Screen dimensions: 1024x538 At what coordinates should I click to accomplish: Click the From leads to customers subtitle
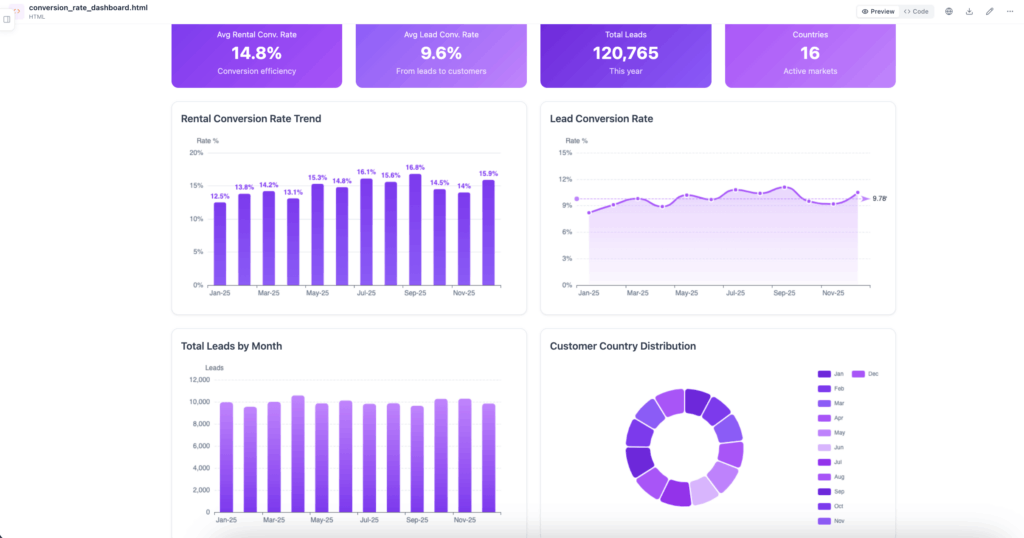(441, 71)
